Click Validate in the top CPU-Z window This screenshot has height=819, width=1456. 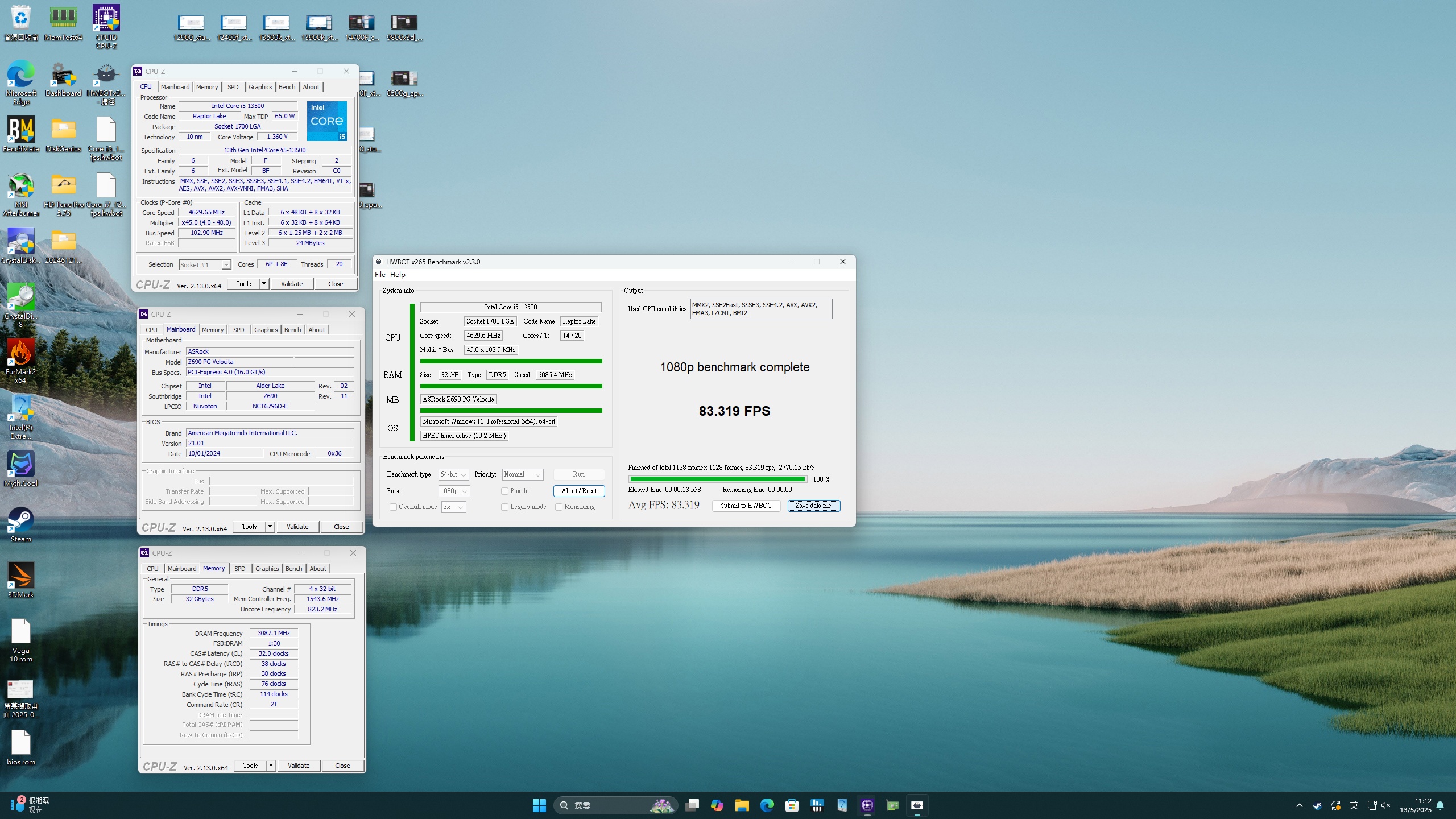292,284
